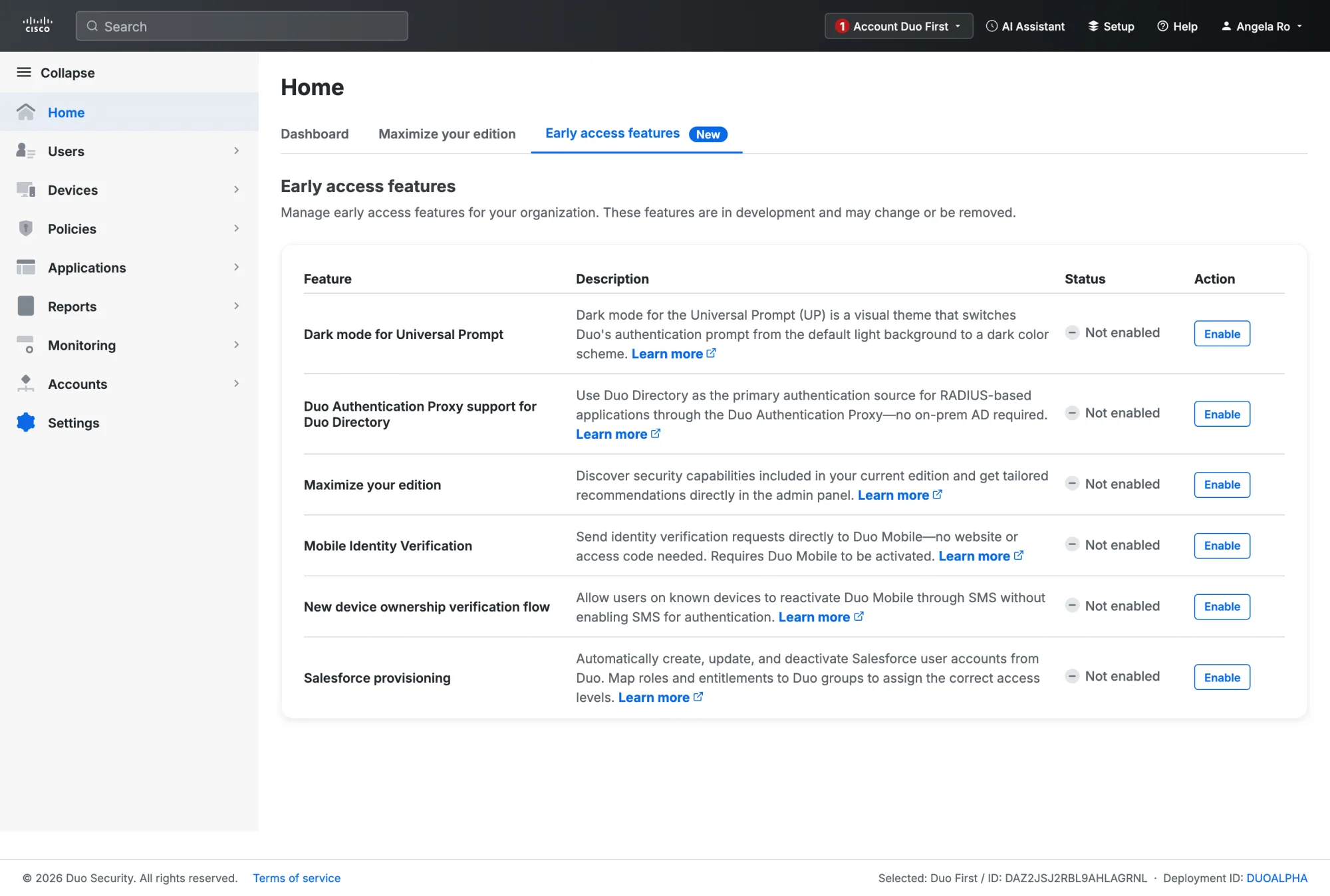Click the Accounts icon in sidebar
This screenshot has width=1330, height=896.
(x=26, y=384)
